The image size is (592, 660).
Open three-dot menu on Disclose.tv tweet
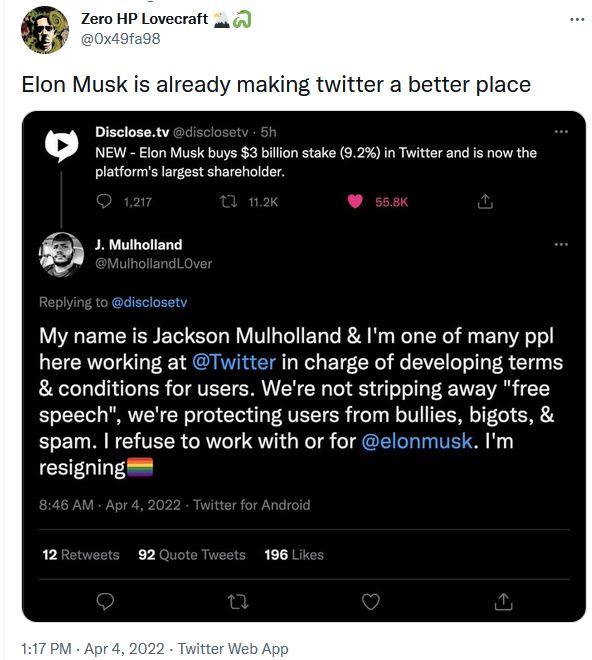coord(561,132)
